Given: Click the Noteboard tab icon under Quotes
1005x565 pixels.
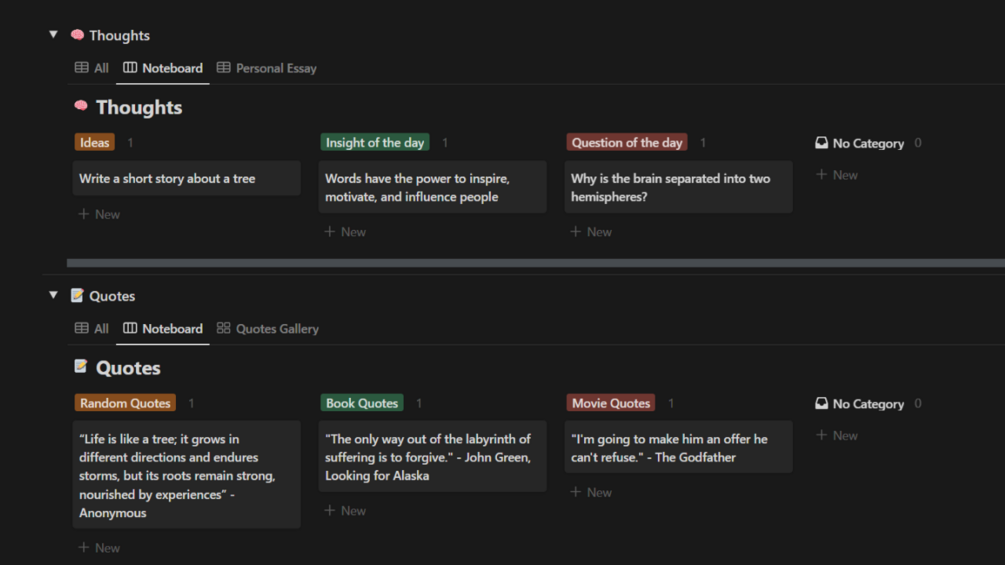Looking at the screenshot, I should pos(130,329).
